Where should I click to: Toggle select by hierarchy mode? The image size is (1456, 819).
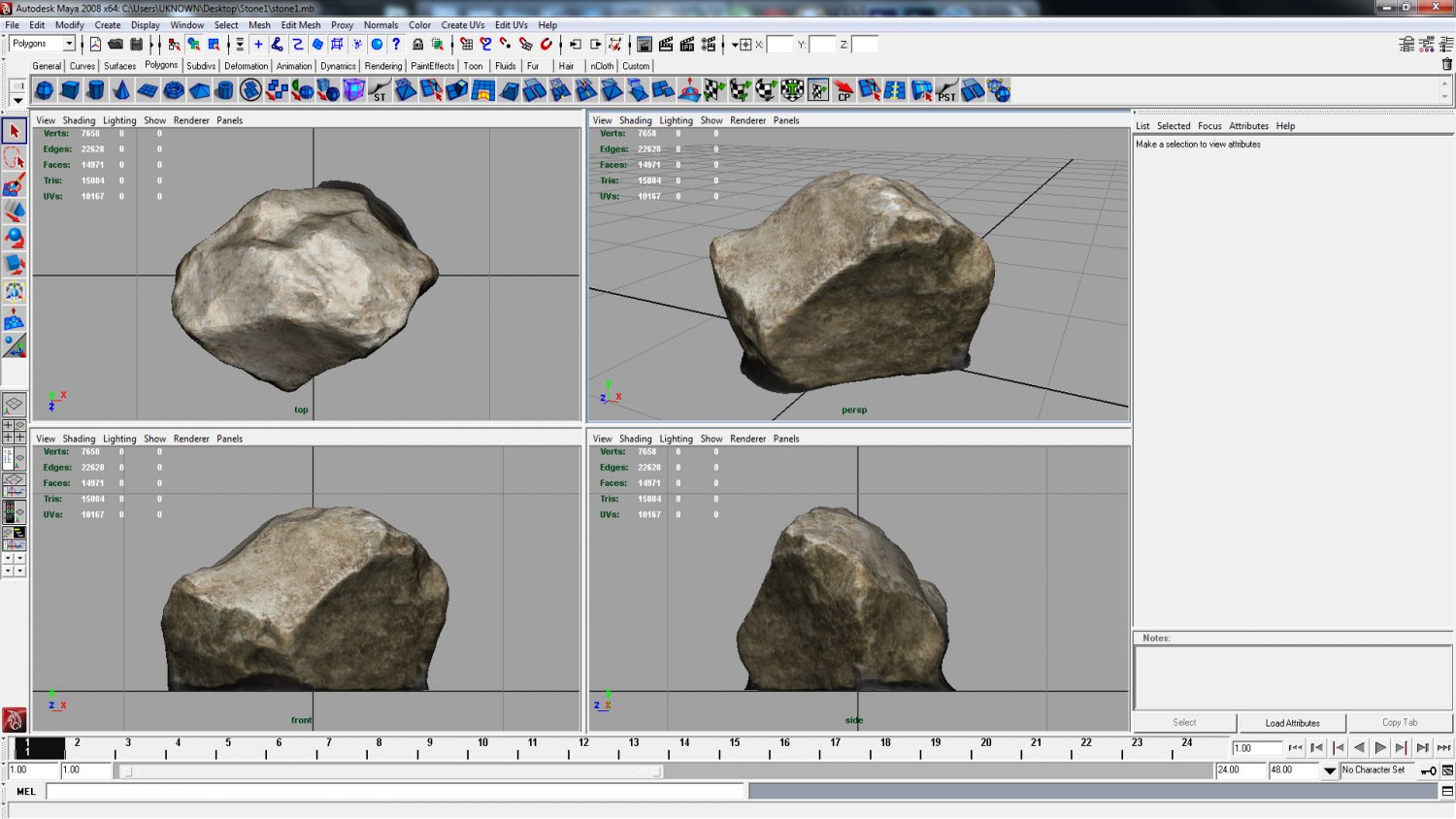click(174, 44)
